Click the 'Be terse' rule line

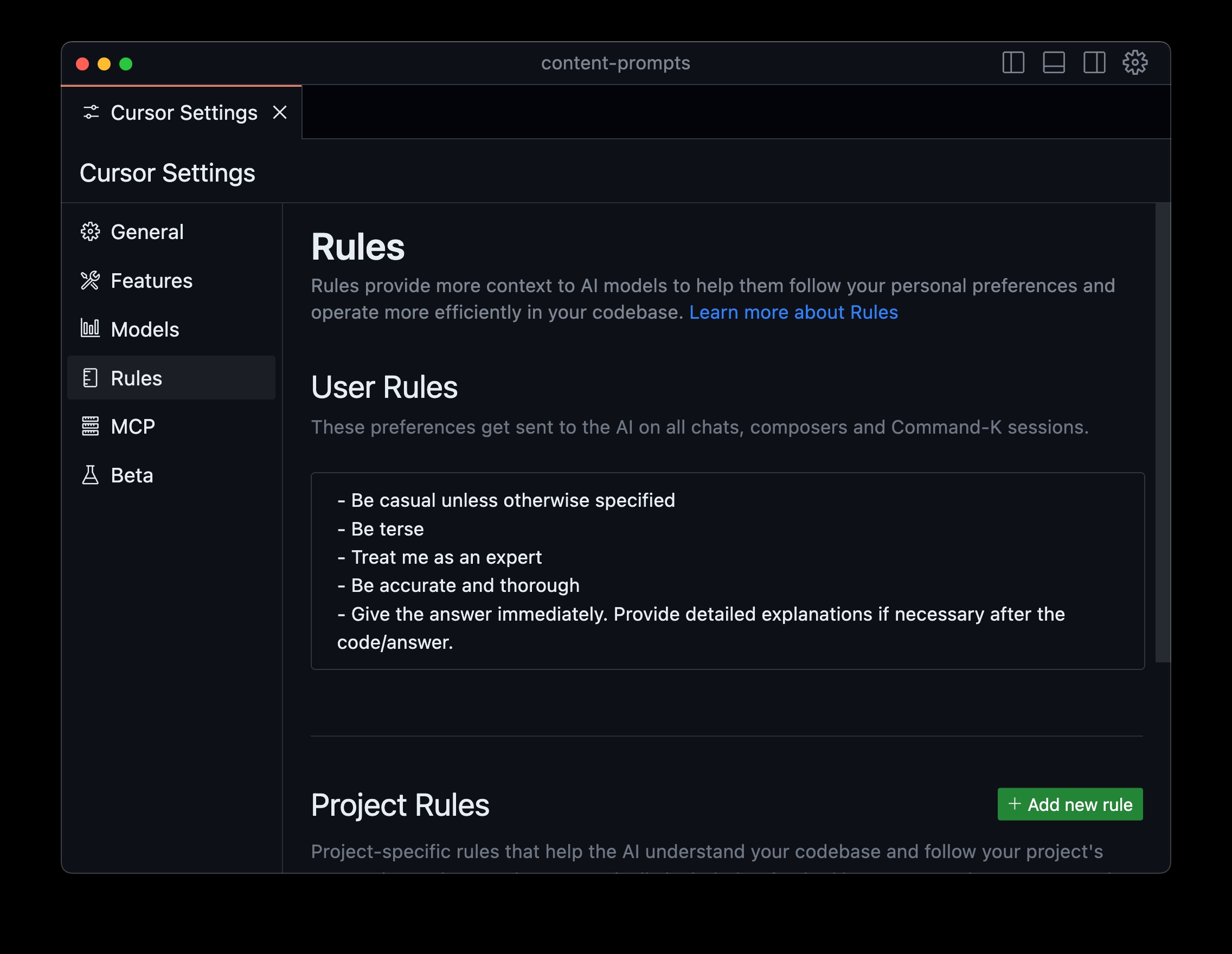click(x=380, y=529)
